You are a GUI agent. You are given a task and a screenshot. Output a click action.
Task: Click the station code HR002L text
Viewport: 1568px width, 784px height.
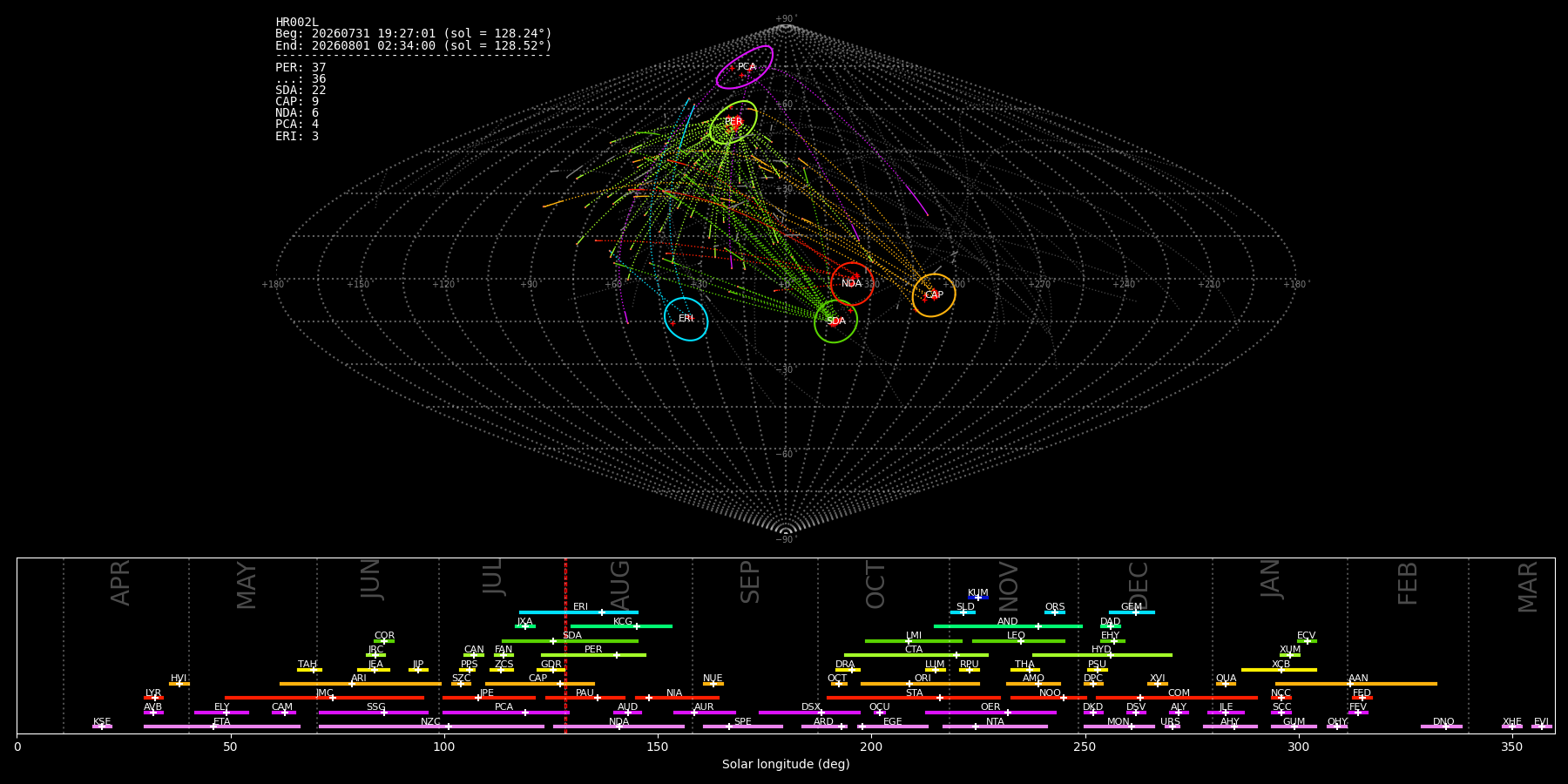(297, 23)
